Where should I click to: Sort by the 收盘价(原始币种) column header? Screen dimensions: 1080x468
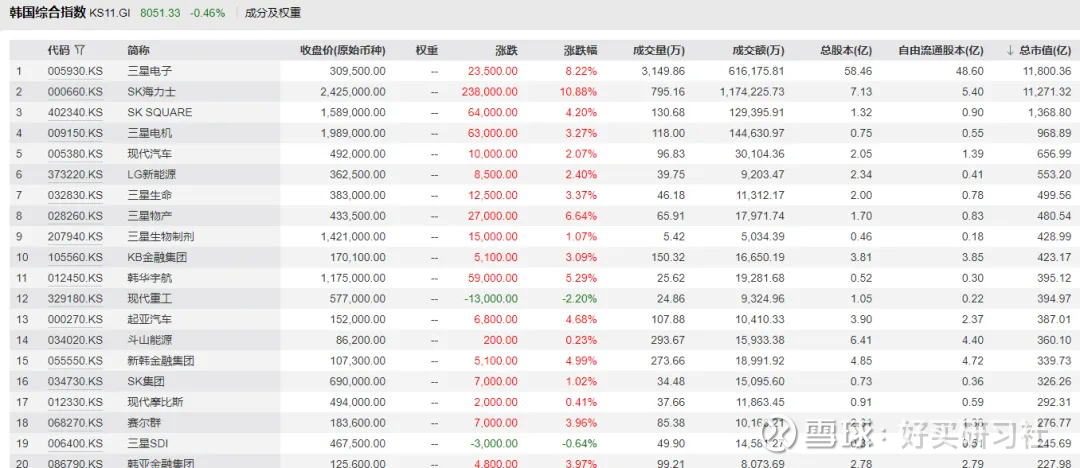(342, 50)
